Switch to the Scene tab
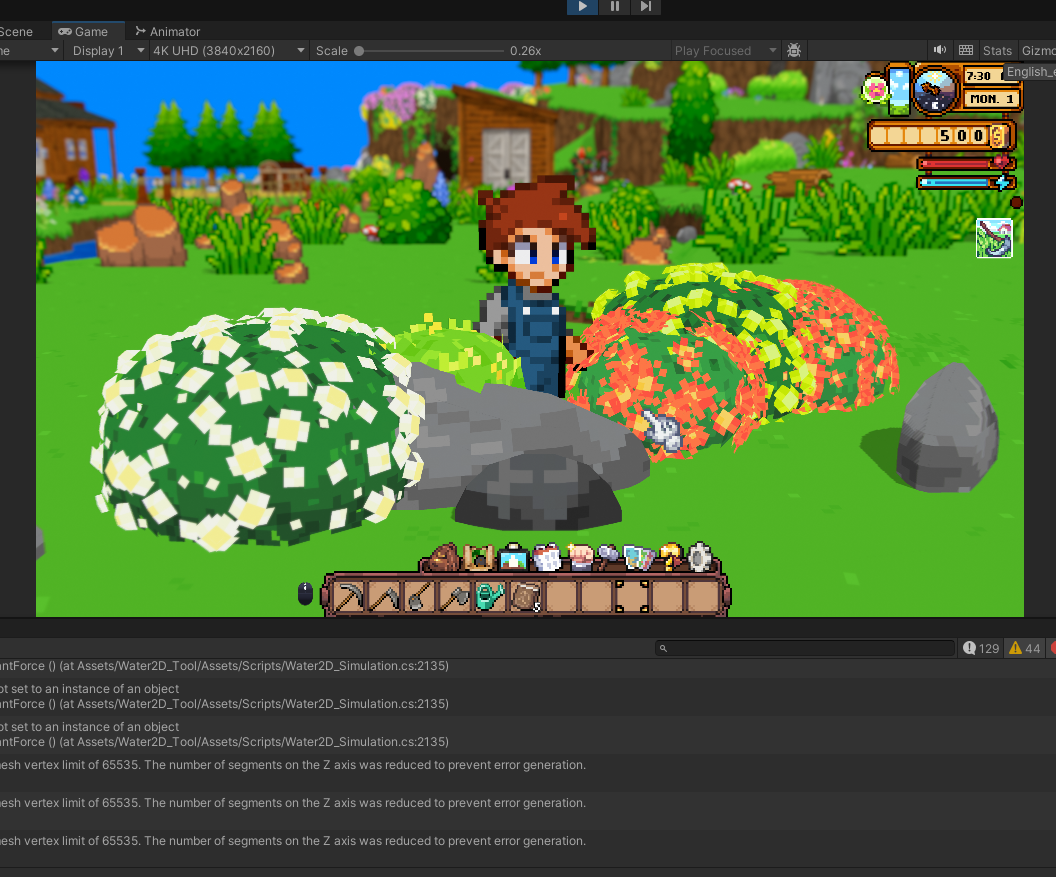 [x=16, y=31]
